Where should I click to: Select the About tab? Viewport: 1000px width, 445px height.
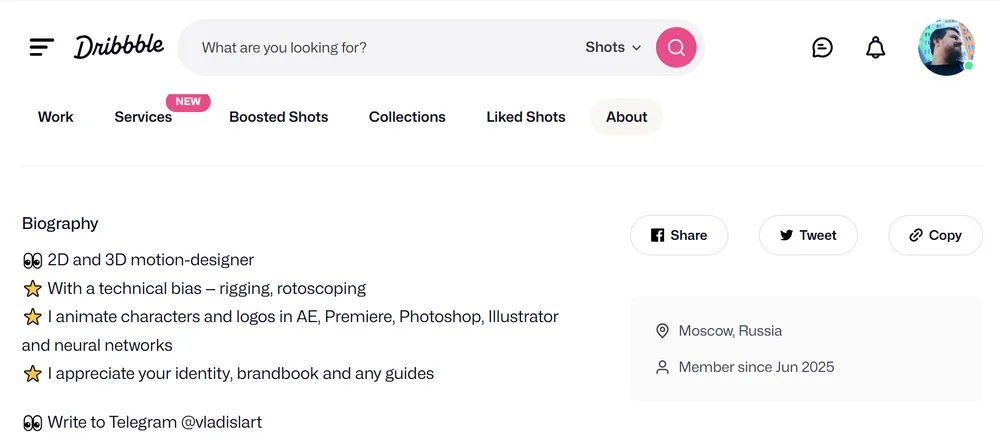click(627, 117)
